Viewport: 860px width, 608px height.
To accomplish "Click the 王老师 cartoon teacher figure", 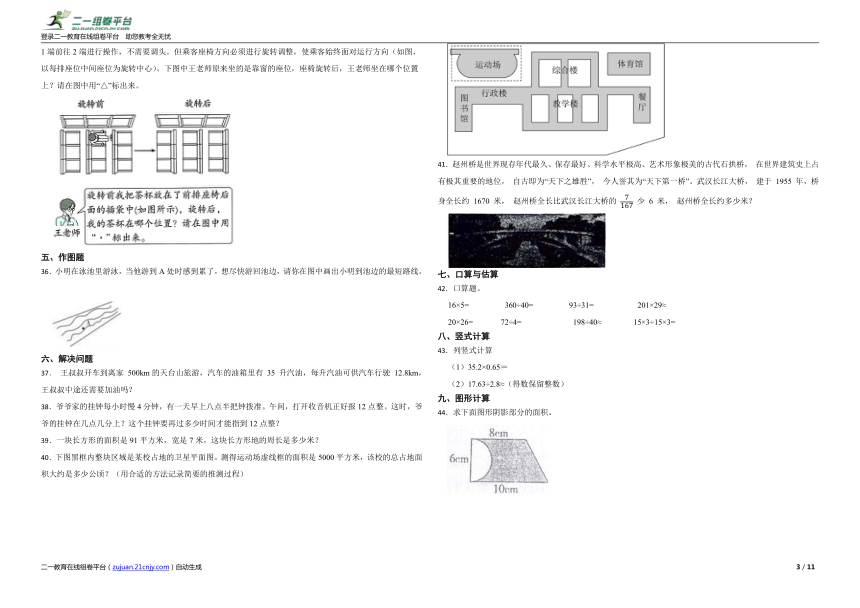I will pos(67,214).
